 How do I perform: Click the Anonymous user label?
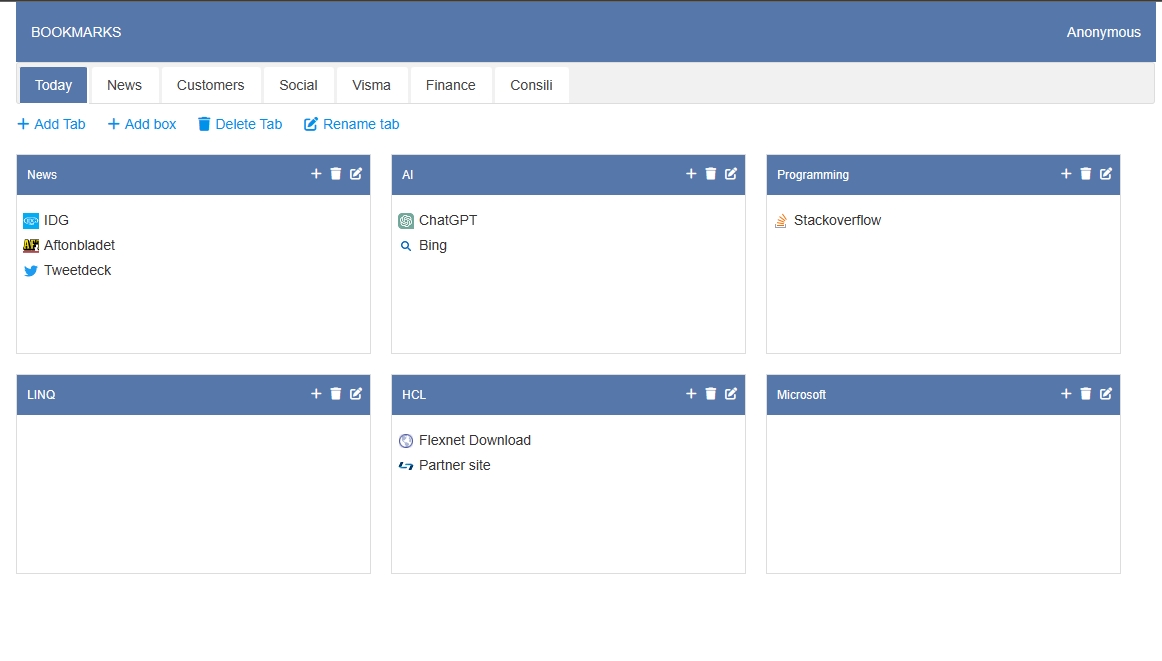coord(1103,33)
